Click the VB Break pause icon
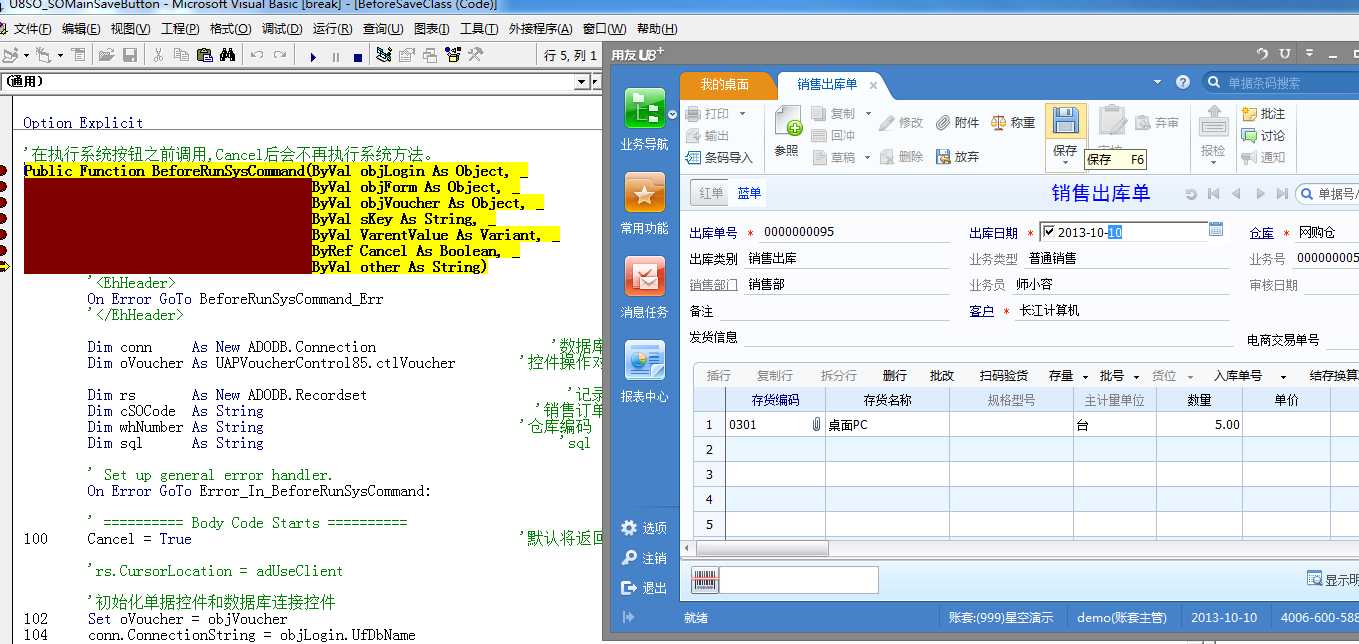This screenshot has width=1359, height=644. coord(336,56)
